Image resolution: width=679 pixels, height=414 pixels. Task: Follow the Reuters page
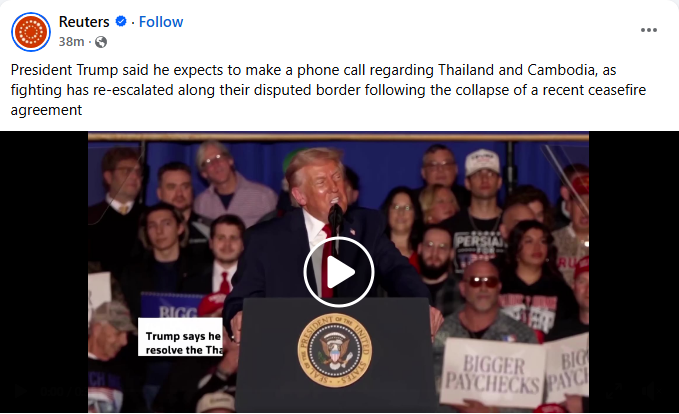(161, 22)
